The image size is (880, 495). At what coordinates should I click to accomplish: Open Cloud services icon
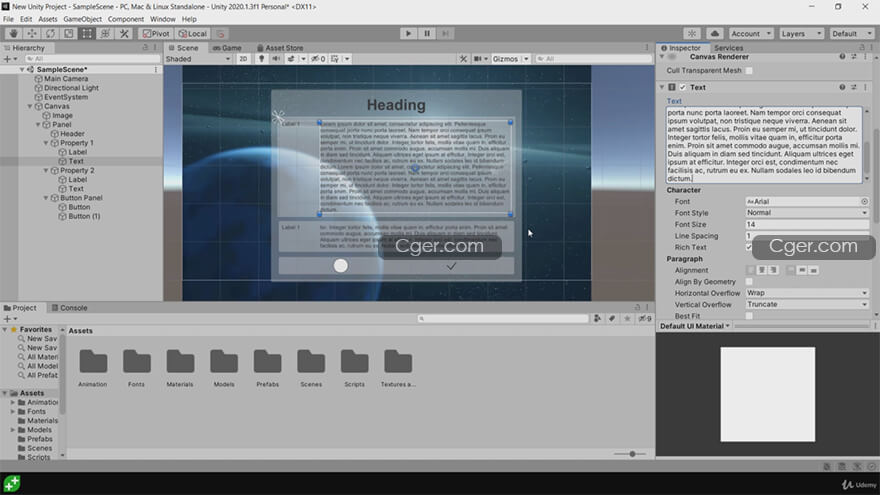pos(715,33)
